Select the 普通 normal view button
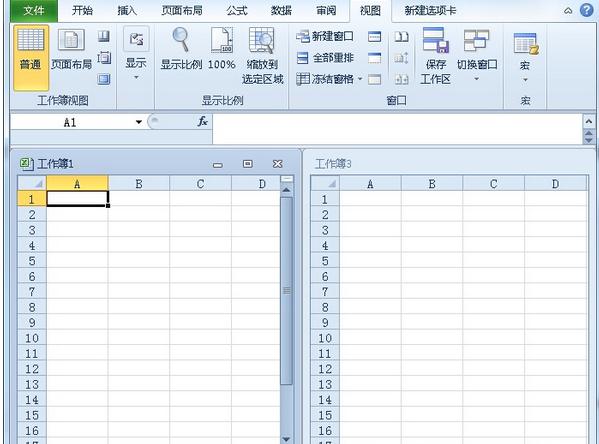The image size is (599, 444). (31, 57)
